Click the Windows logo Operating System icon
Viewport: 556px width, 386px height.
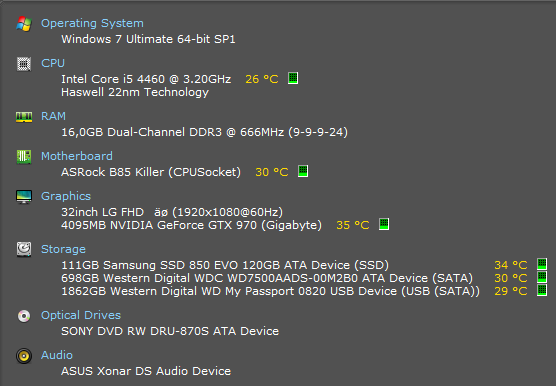24,24
